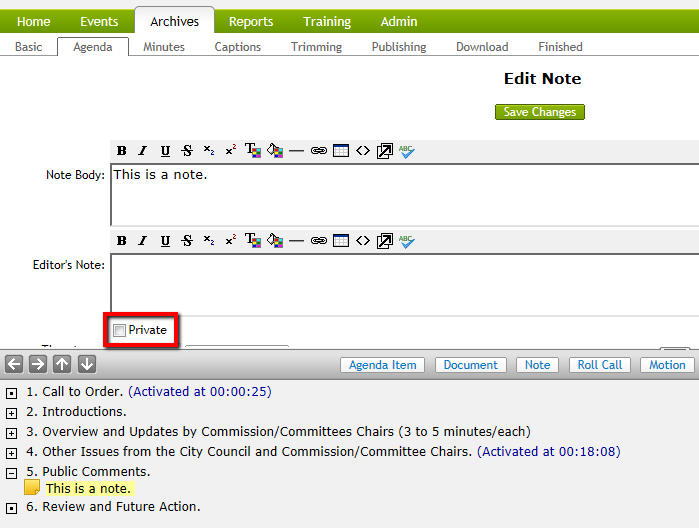Image resolution: width=699 pixels, height=528 pixels.
Task: Open text color tool in Editor's Note toolbar
Action: (x=253, y=240)
